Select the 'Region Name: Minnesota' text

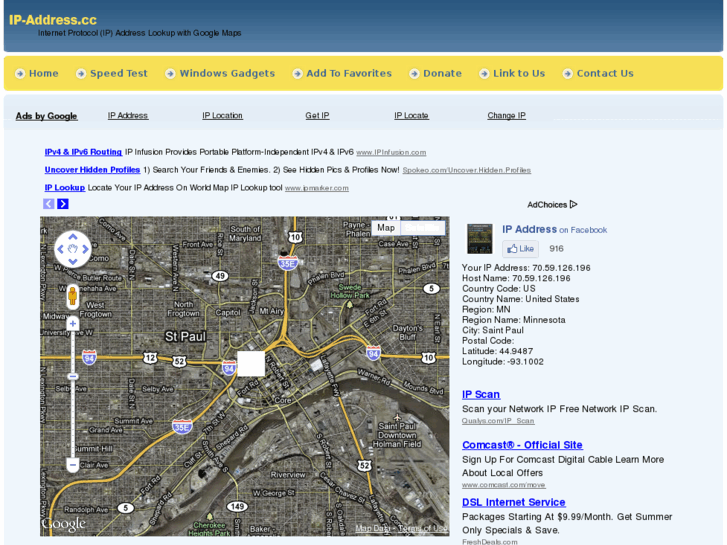point(514,320)
